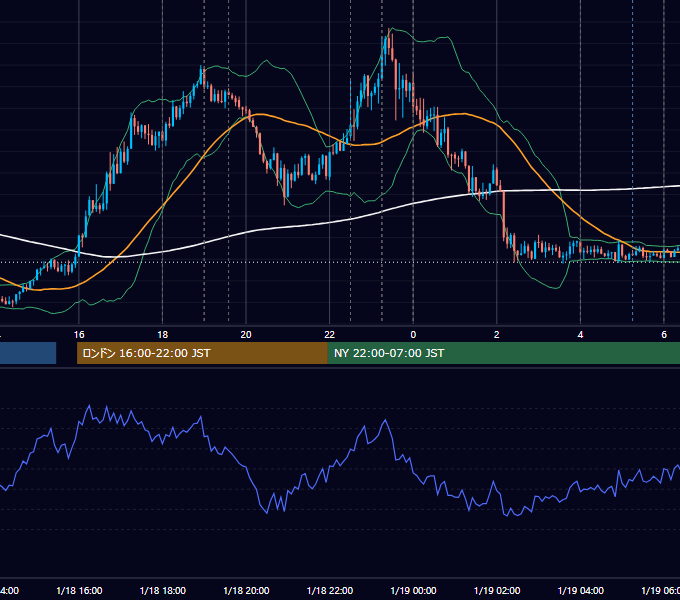Click the 1/19 04:00 bottom axis label

[x=581, y=591]
